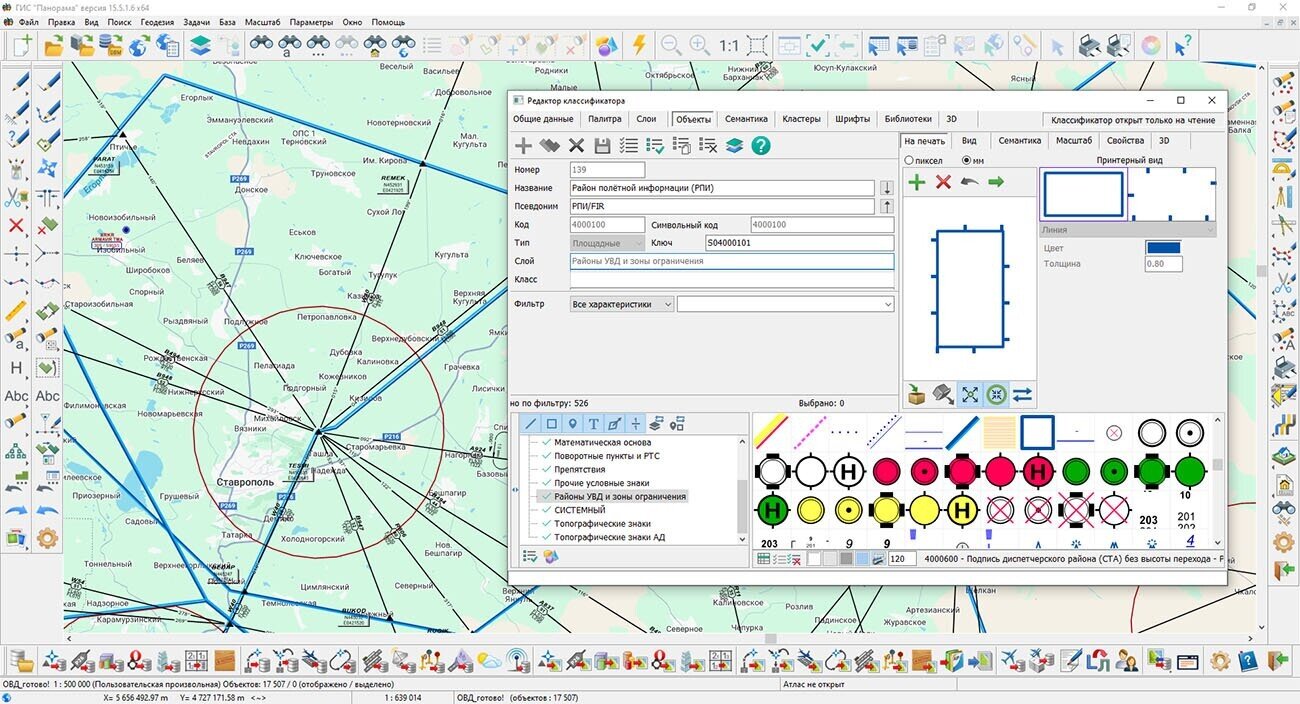1300x704 pixels.
Task: Open the "Все характеристики" filter dropdown
Action: (622, 304)
